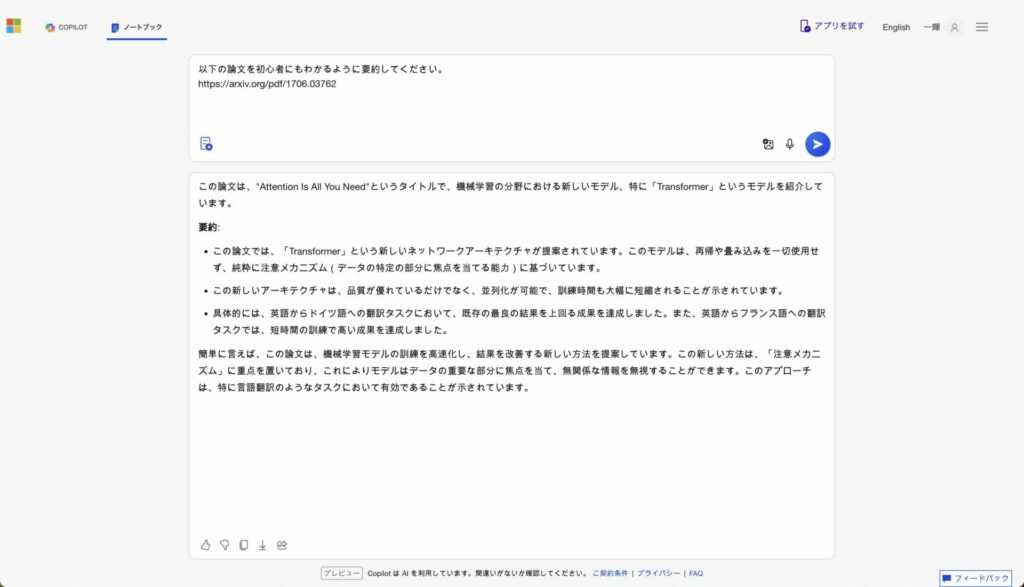Click inside the prompt text input area

[x=510, y=100]
